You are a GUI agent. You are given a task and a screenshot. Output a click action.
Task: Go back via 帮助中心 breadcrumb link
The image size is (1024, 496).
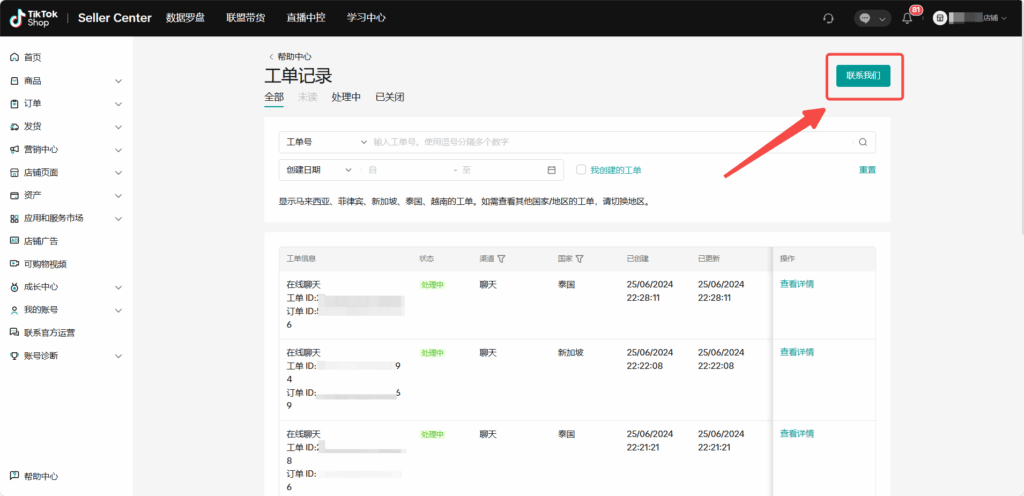(x=290, y=57)
